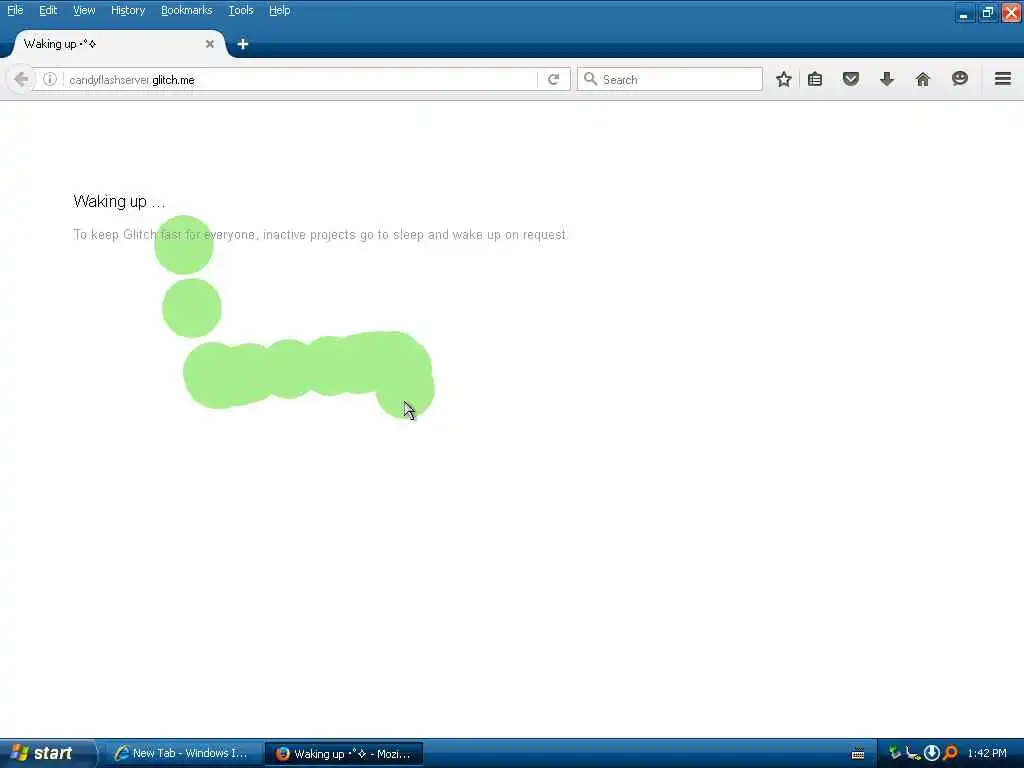This screenshot has height=768, width=1024.
Task: Open a new tab with plus button
Action: tap(243, 44)
